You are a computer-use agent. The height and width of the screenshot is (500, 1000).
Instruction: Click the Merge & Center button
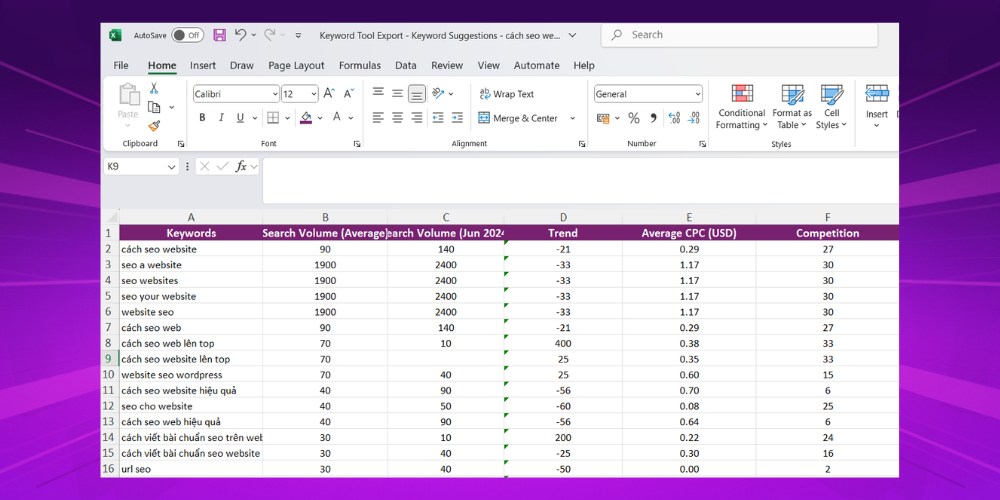[518, 118]
